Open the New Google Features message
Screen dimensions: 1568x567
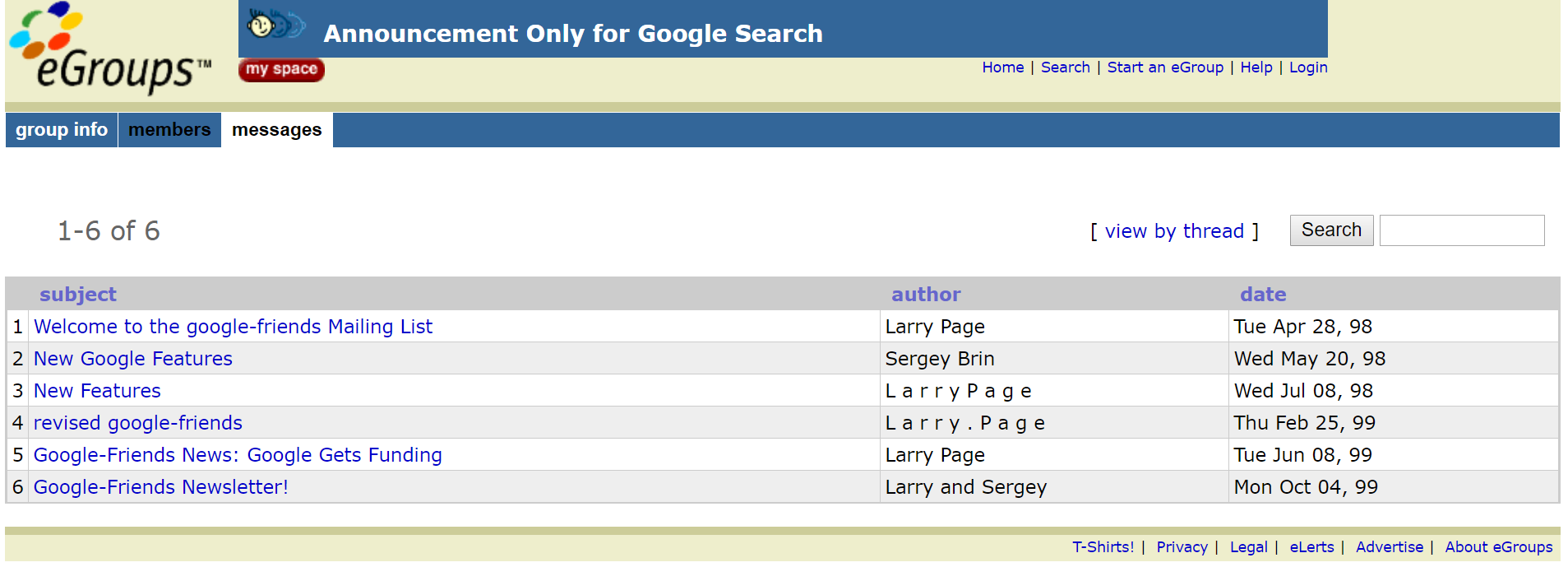(x=133, y=359)
